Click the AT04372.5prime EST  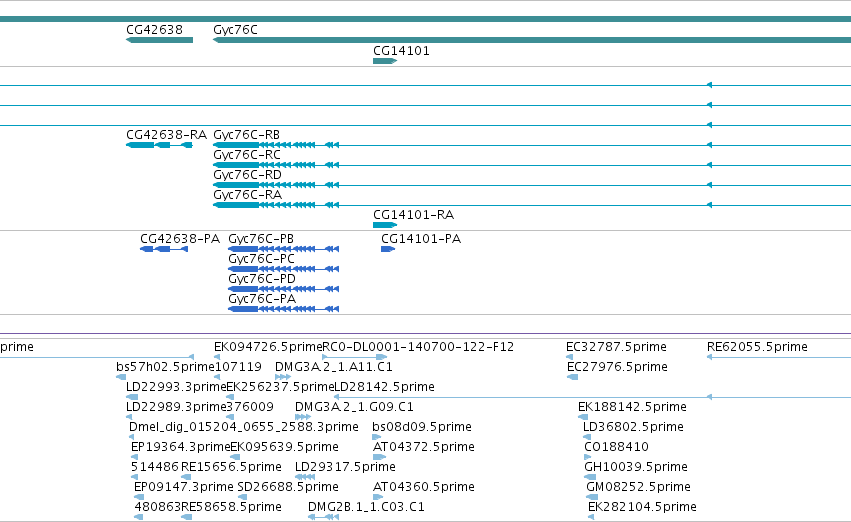coord(379,457)
